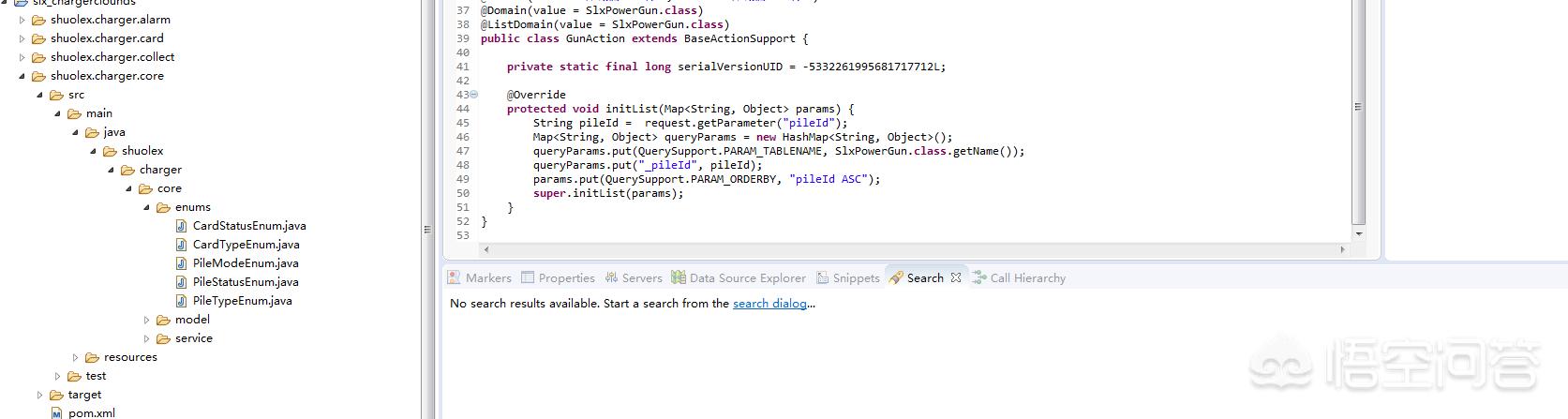Screen dimensions: 1568x419
Task: Expand the resources folder node
Action: pyautogui.click(x=76, y=357)
